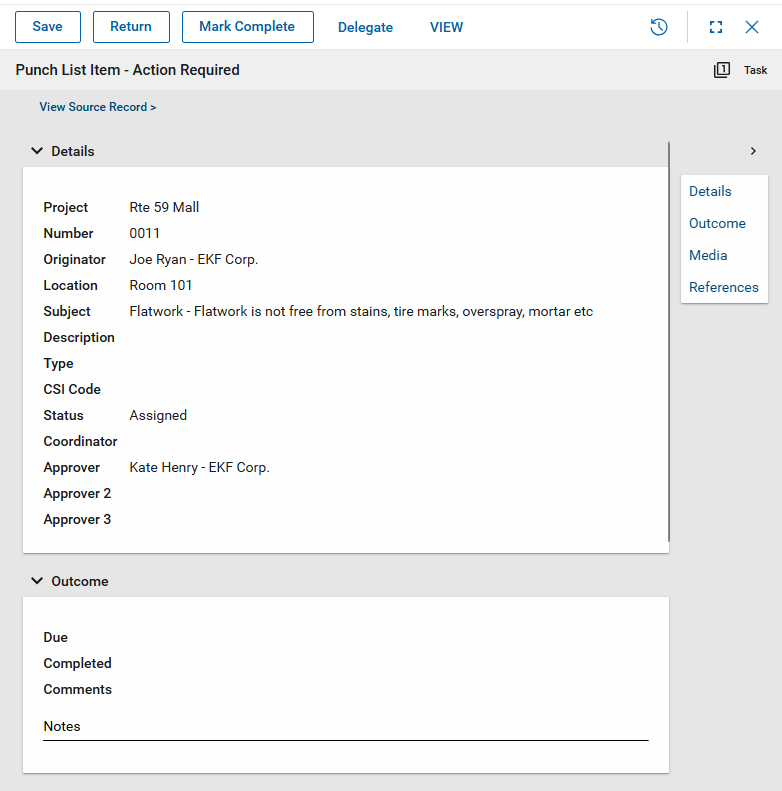
Task: Mark Complete the punch list item
Action: 247,27
